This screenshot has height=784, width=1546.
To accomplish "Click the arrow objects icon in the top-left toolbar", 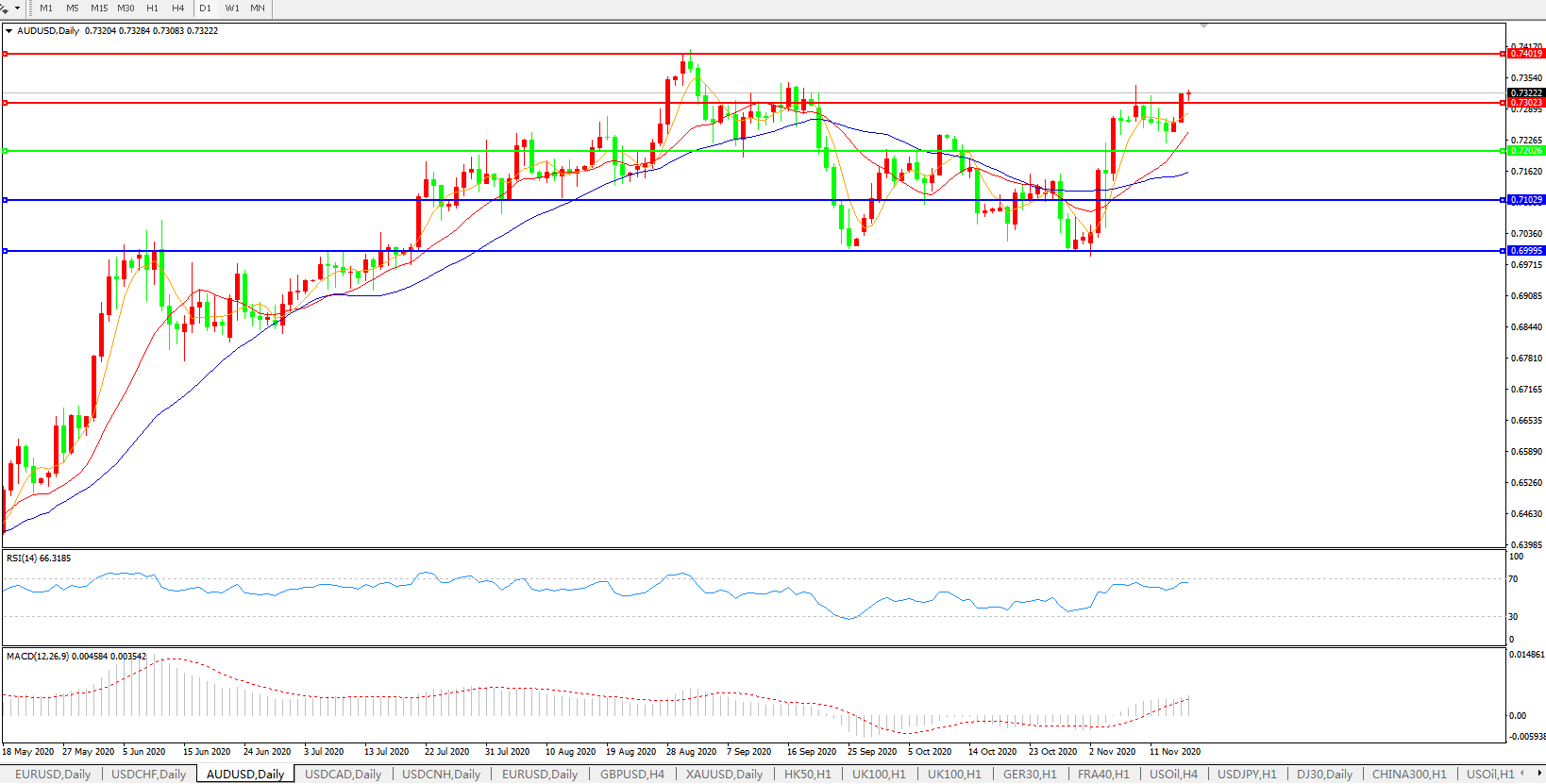I will click(x=5, y=8).
